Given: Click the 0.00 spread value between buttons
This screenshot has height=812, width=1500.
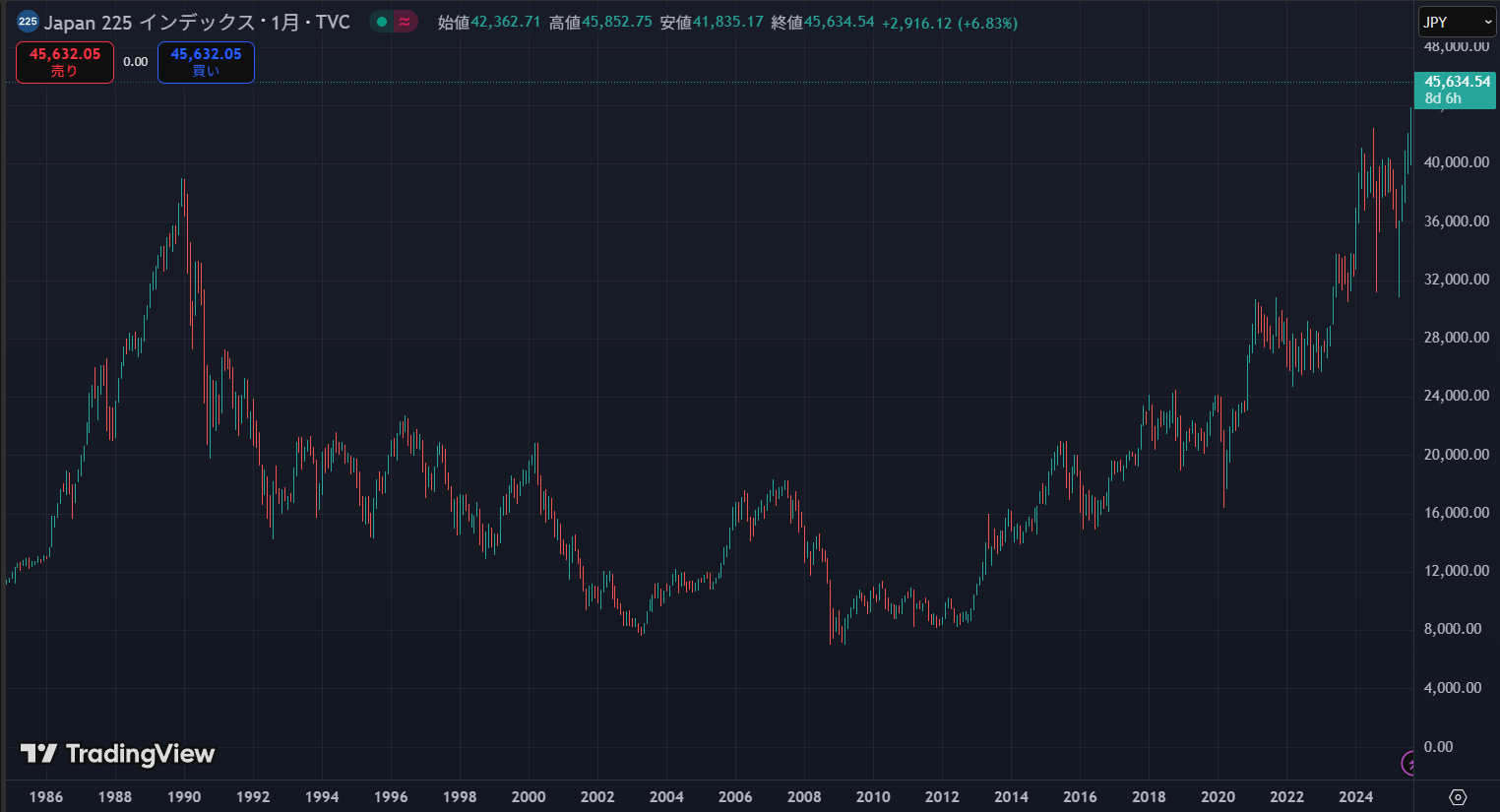Looking at the screenshot, I should click(136, 62).
